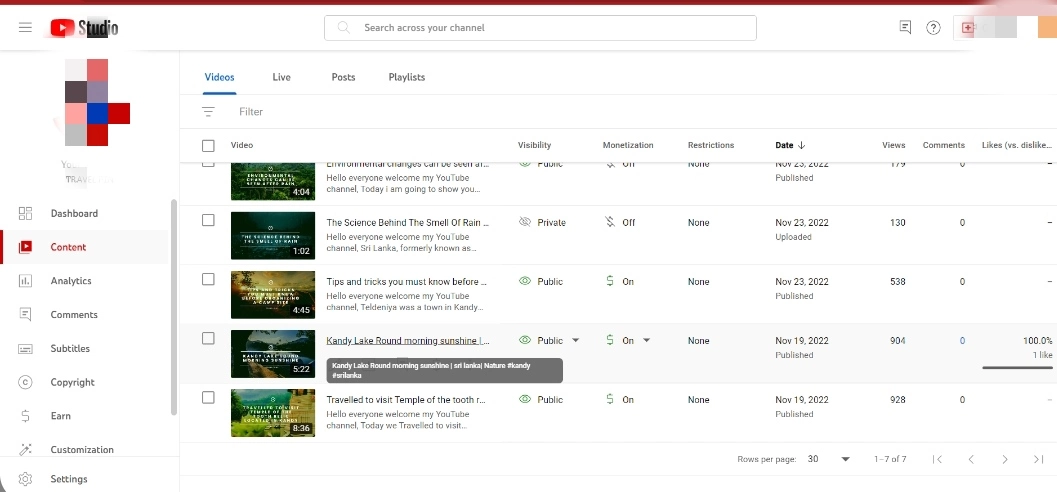The image size is (1057, 492).
Task: Click the Customization wand icon
Action: pos(25,450)
